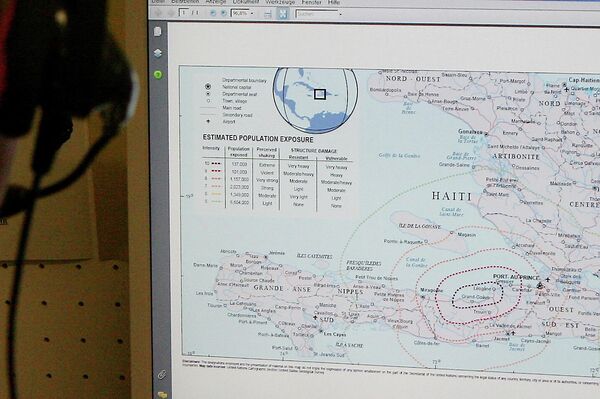Click the Suchen search field
This screenshot has height=399, width=600.
317,14
